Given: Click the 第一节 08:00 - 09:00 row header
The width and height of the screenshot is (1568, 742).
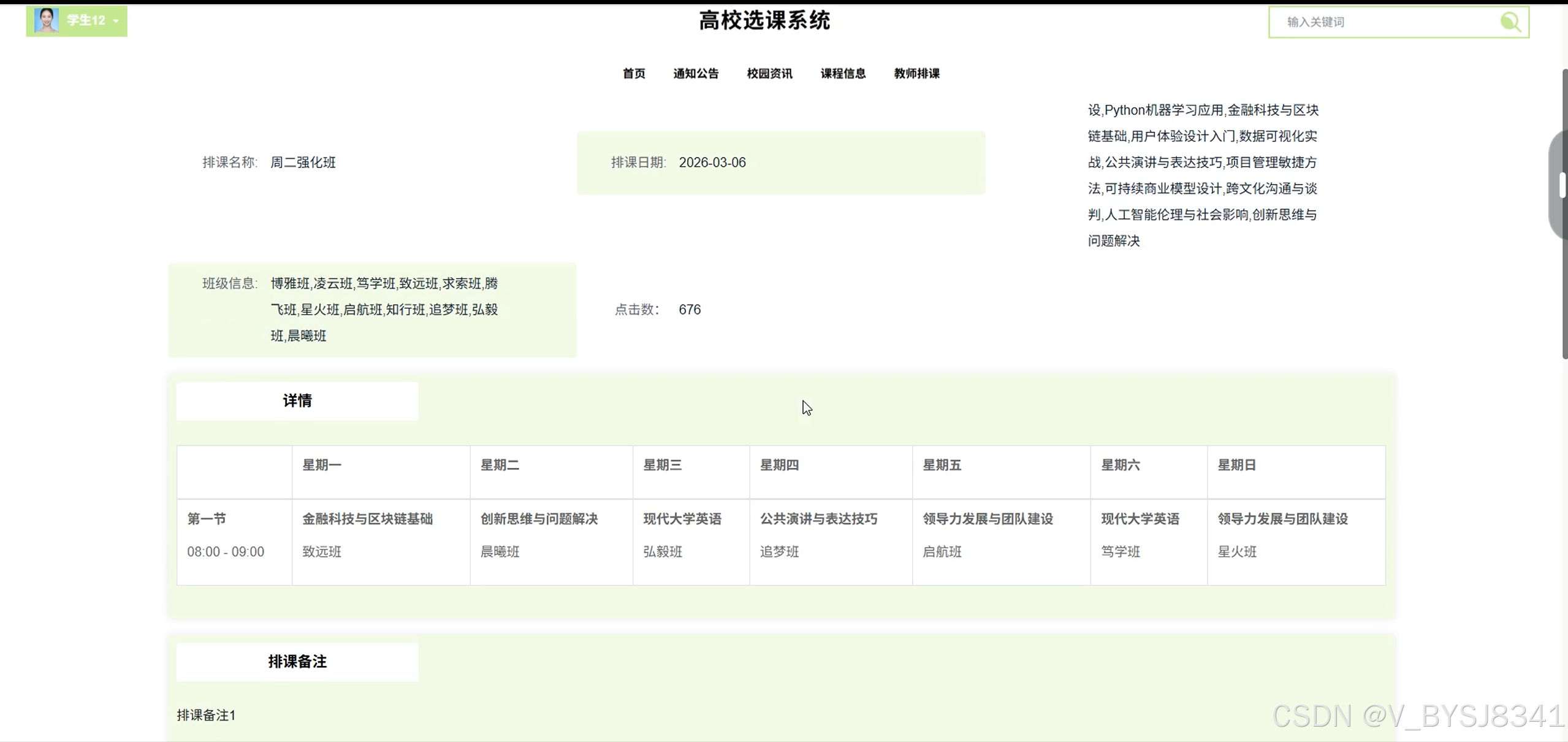Looking at the screenshot, I should (234, 542).
